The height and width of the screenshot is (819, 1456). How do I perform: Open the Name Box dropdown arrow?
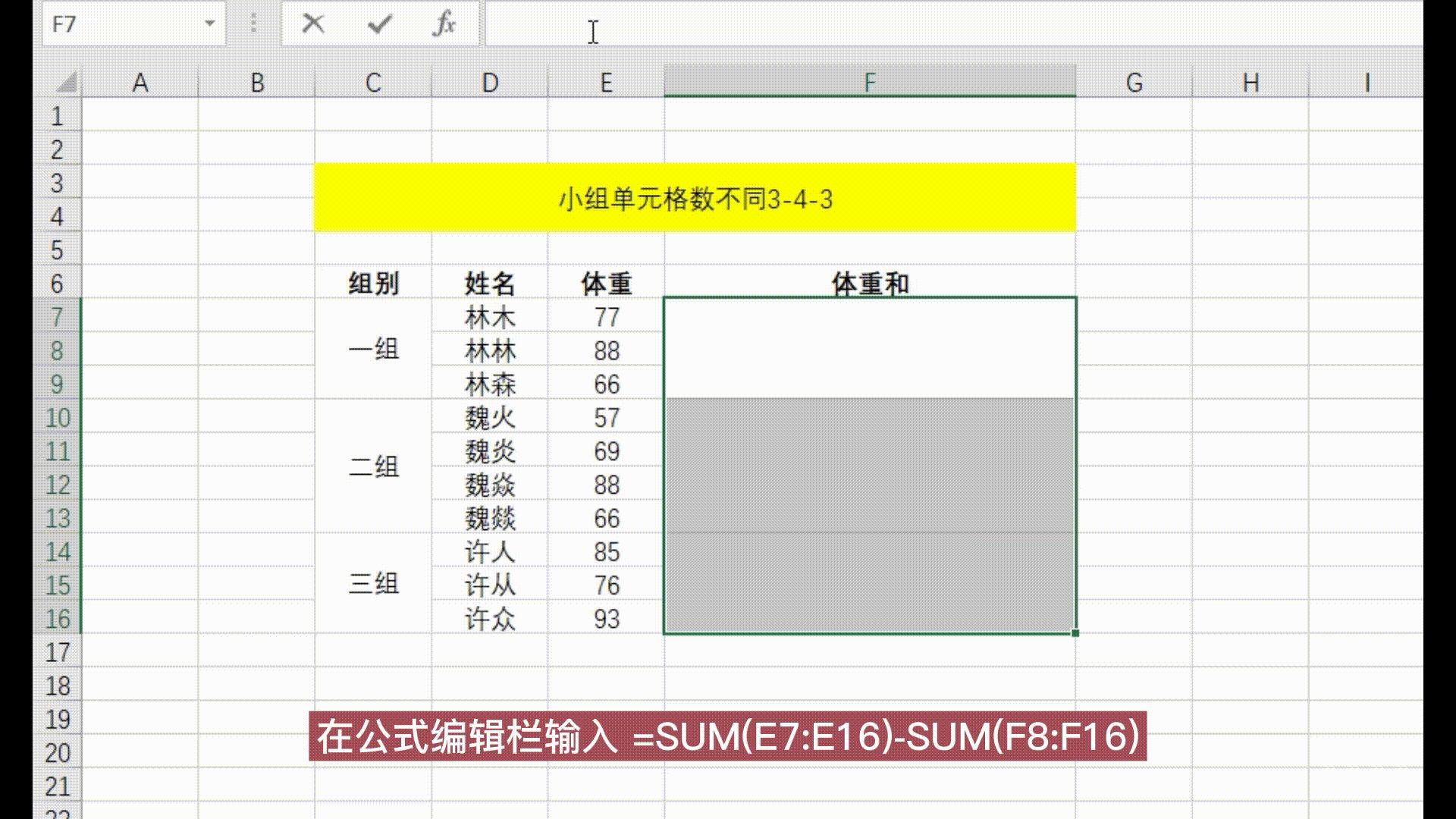click(x=210, y=24)
